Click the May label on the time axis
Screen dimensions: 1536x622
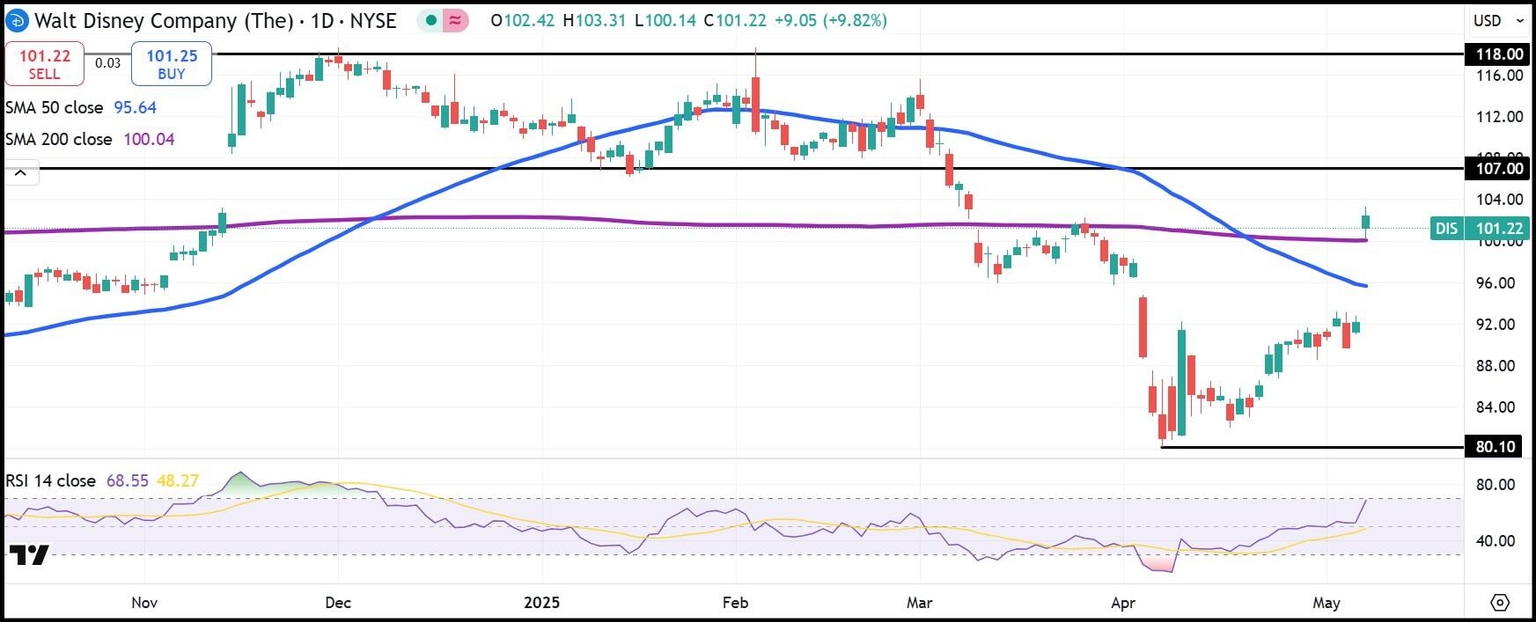(x=1326, y=603)
